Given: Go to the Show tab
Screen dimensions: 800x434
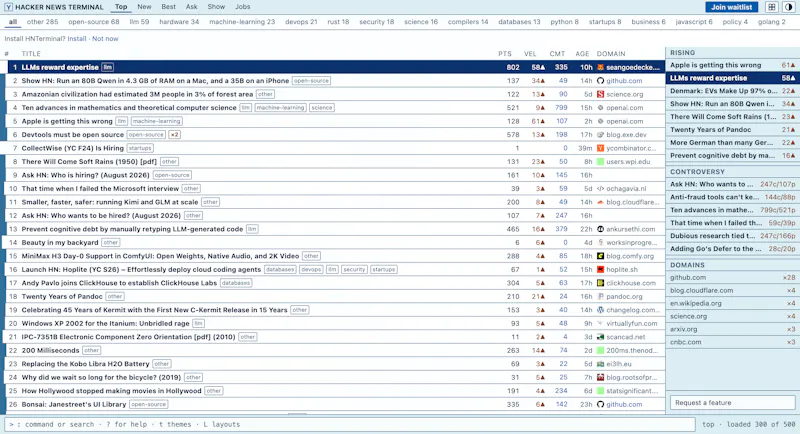Looking at the screenshot, I should (216, 7).
